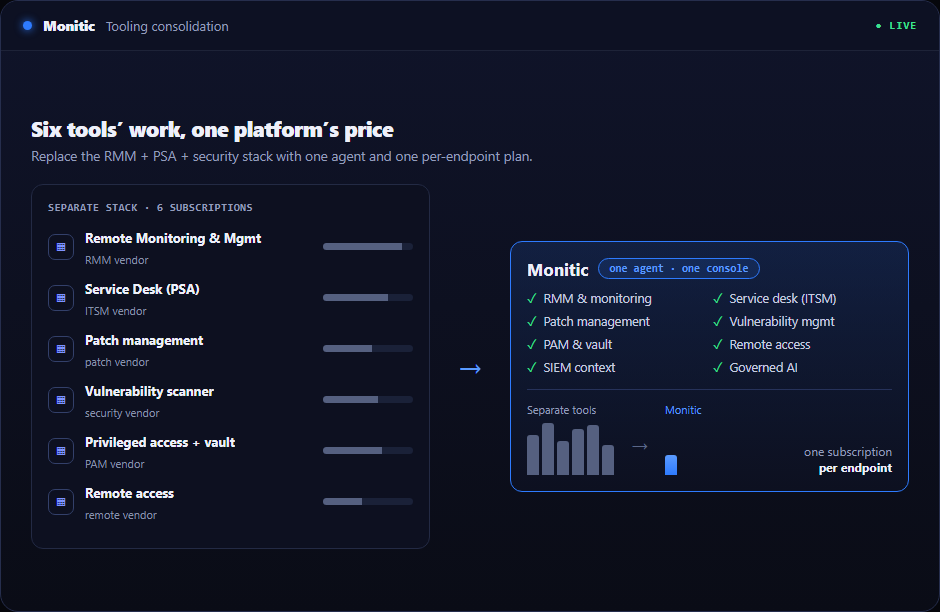This screenshot has height=612, width=940.
Task: Click 'SEPARATE STACK · 6 SUBSCRIPTIONS' label
Action: 150,207
